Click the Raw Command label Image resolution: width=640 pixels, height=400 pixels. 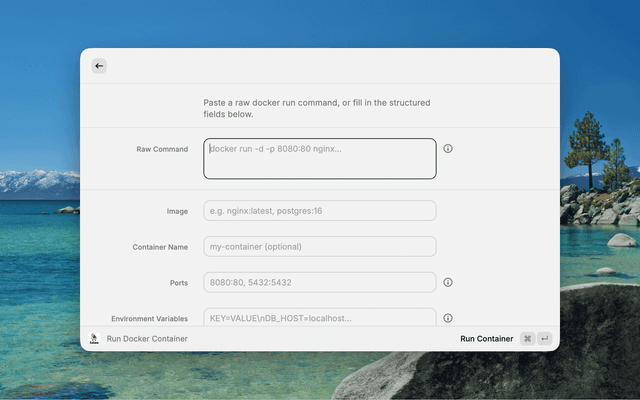162,149
